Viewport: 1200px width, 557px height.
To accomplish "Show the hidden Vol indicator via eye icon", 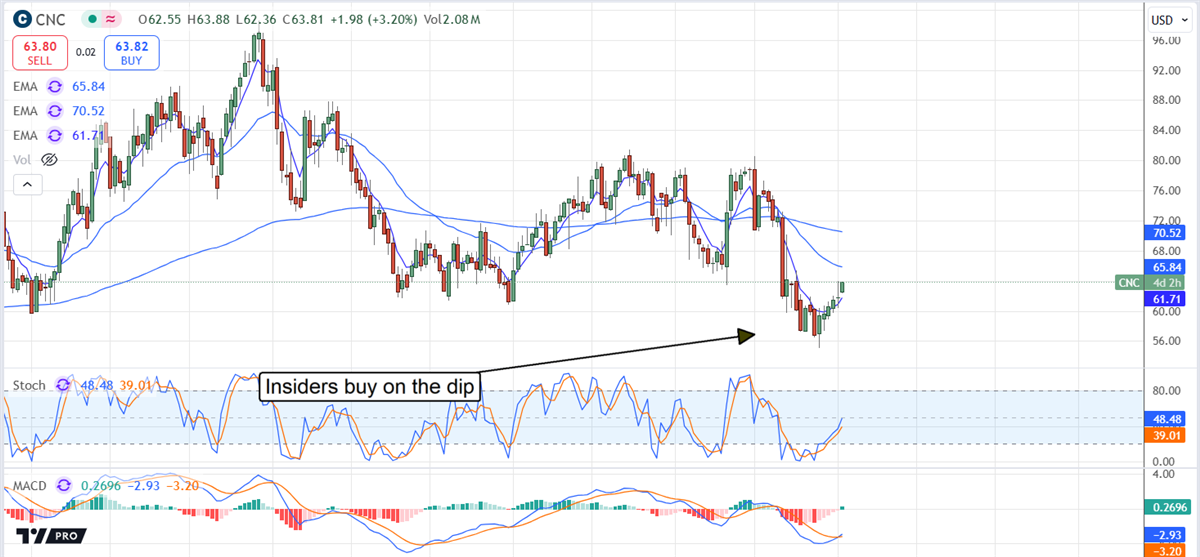I will (x=50, y=159).
